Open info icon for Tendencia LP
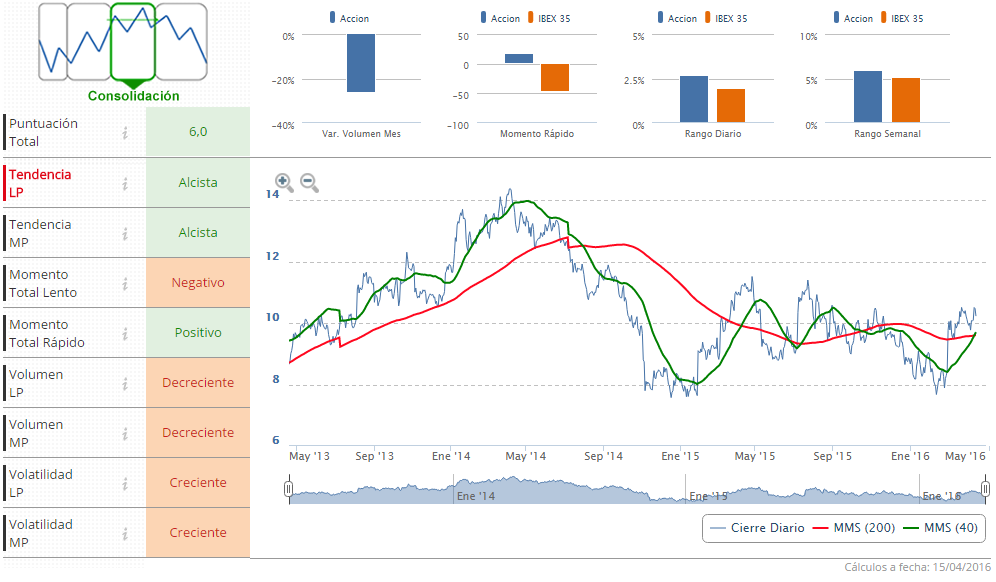This screenshot has height=582, width=996. click(125, 183)
